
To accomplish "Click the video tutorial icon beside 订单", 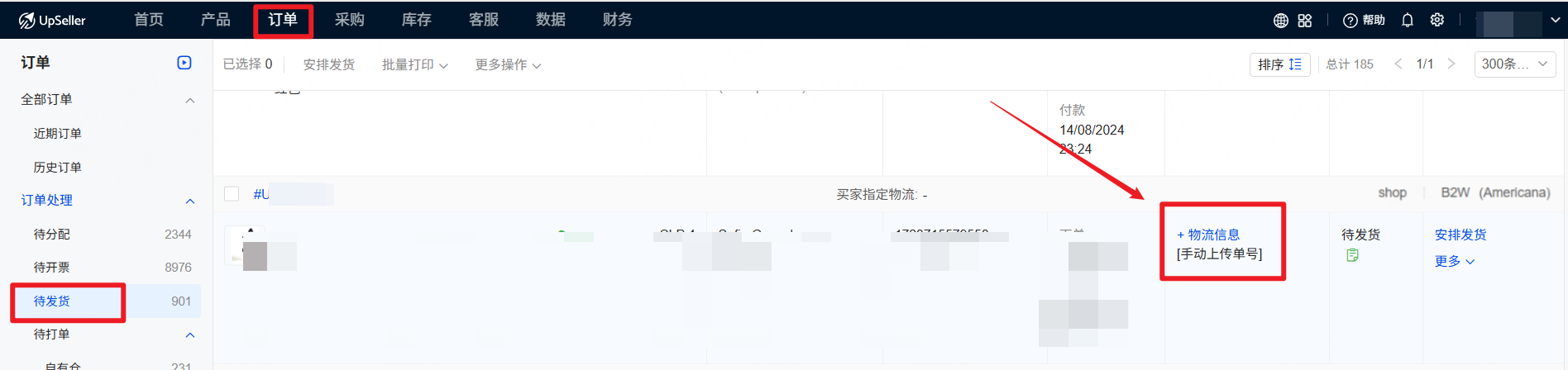I will (x=184, y=63).
